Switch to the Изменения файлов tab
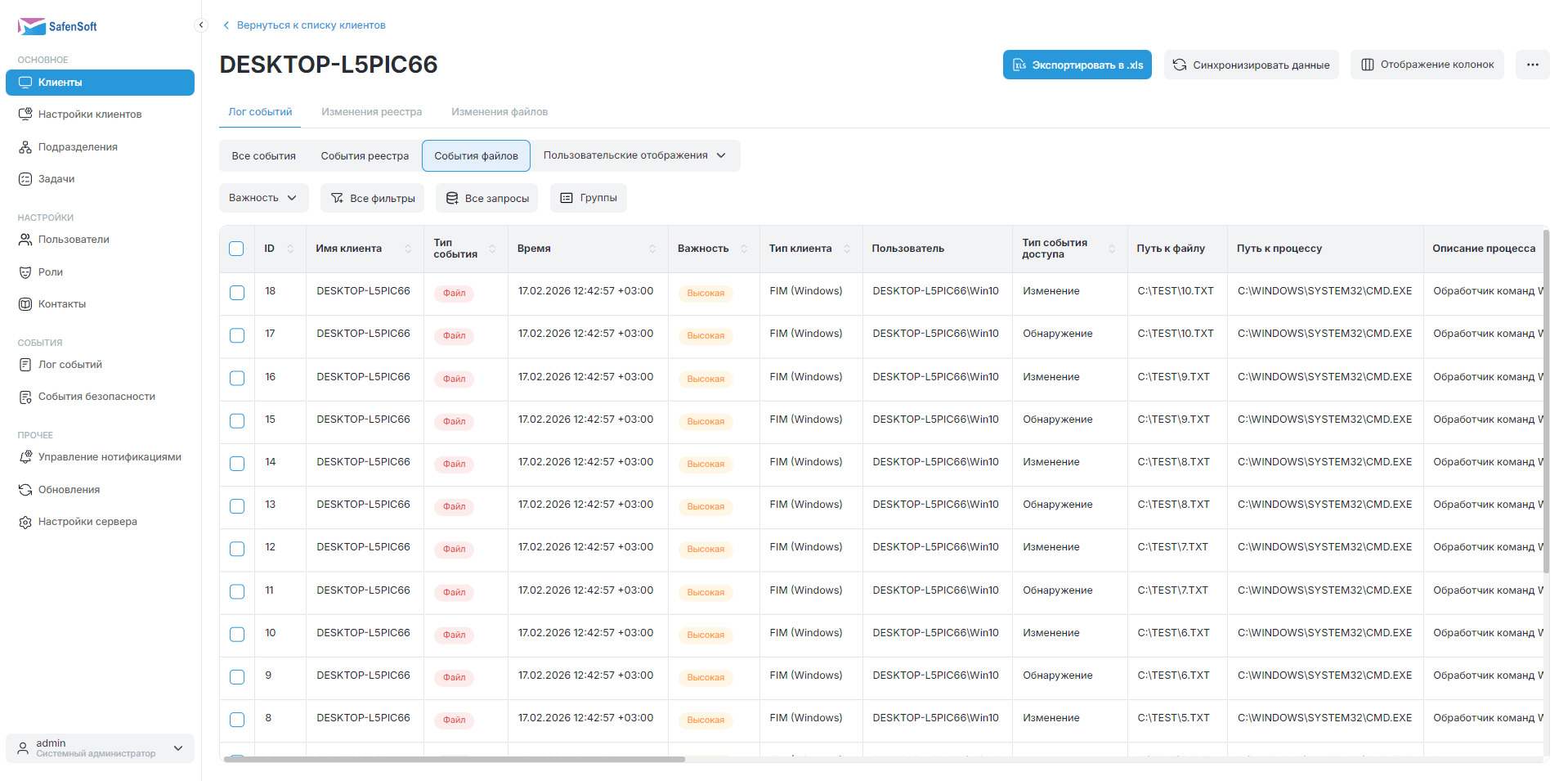 coord(499,112)
